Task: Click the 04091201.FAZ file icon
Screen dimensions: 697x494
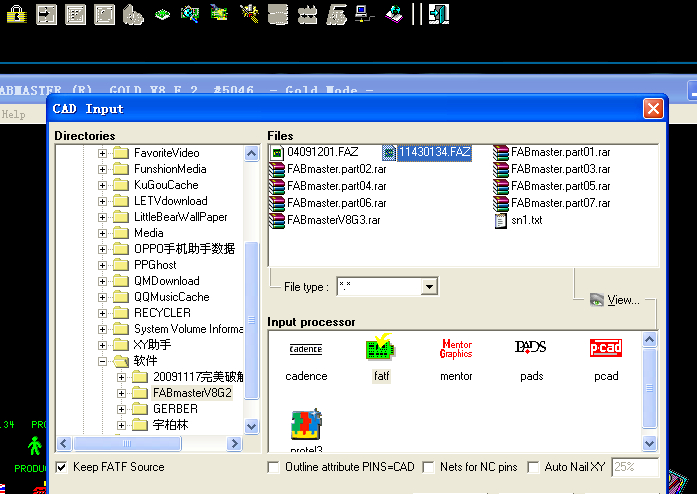Action: tap(277, 153)
